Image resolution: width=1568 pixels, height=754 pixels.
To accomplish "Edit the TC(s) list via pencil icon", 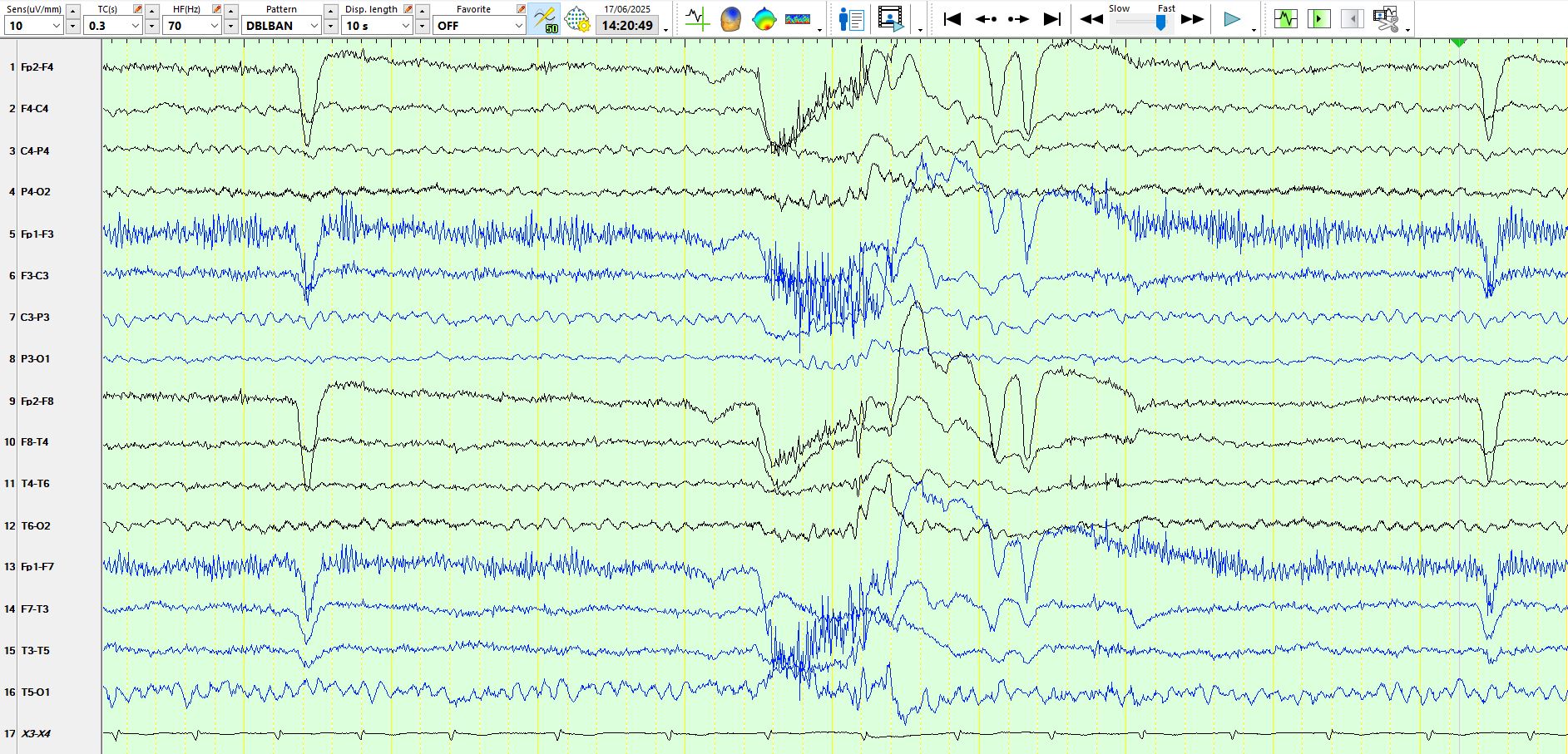I will (x=138, y=9).
